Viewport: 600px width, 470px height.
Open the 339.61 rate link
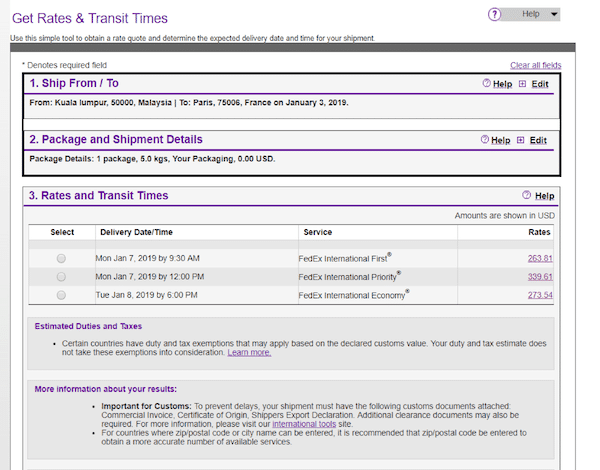pyautogui.click(x=540, y=276)
